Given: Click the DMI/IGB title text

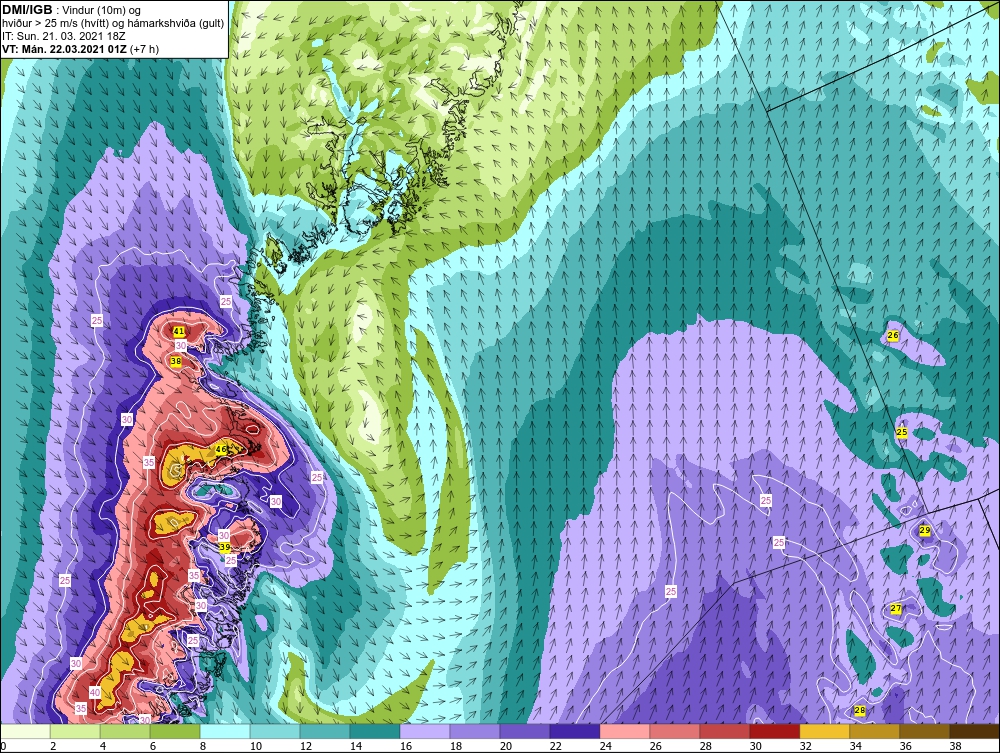Looking at the screenshot, I should (27, 10).
